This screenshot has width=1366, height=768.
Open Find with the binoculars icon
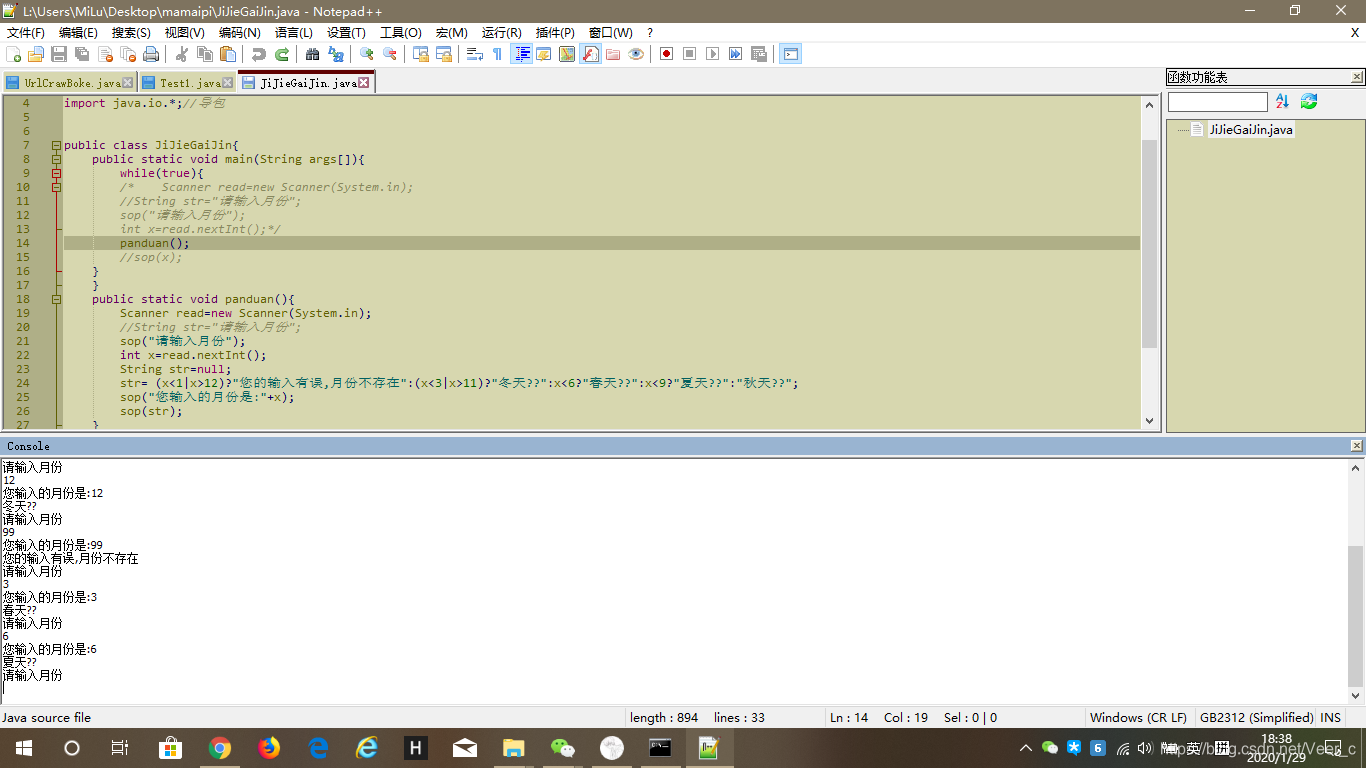pos(313,54)
